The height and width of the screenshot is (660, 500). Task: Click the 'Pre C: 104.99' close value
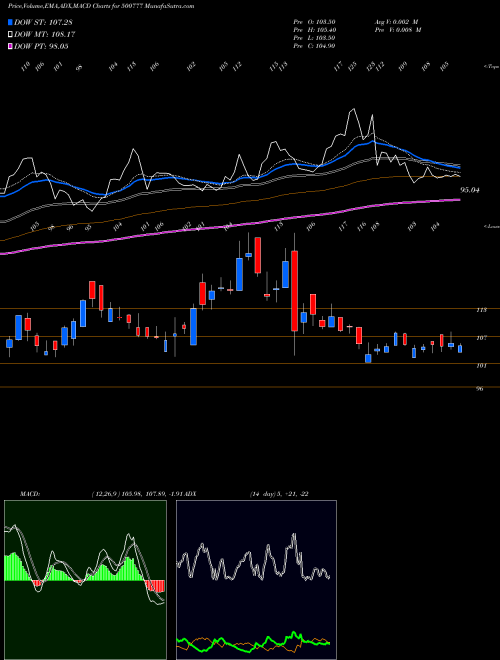[314, 46]
